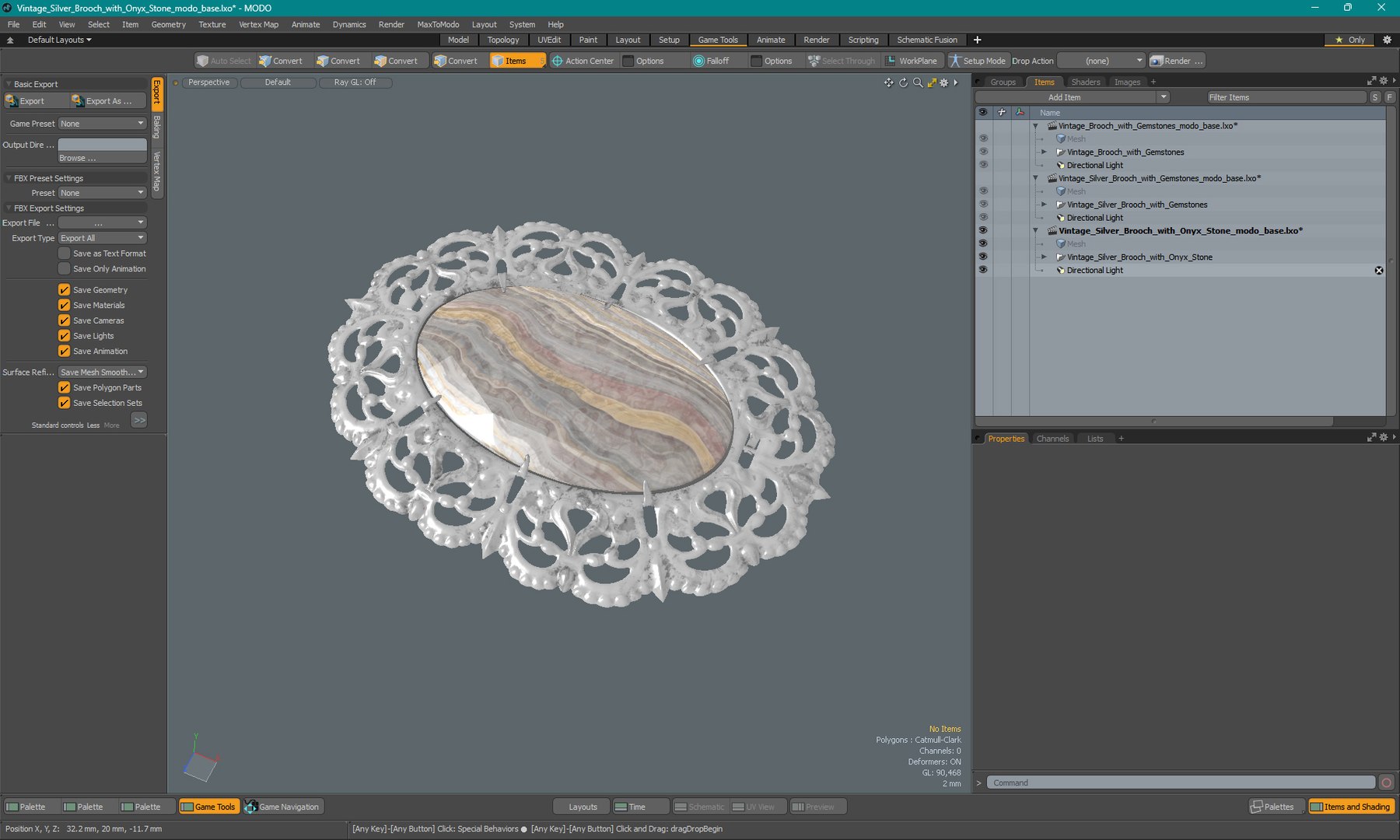Open the Export Type dropdown
1400x840 pixels.
[x=102, y=238]
